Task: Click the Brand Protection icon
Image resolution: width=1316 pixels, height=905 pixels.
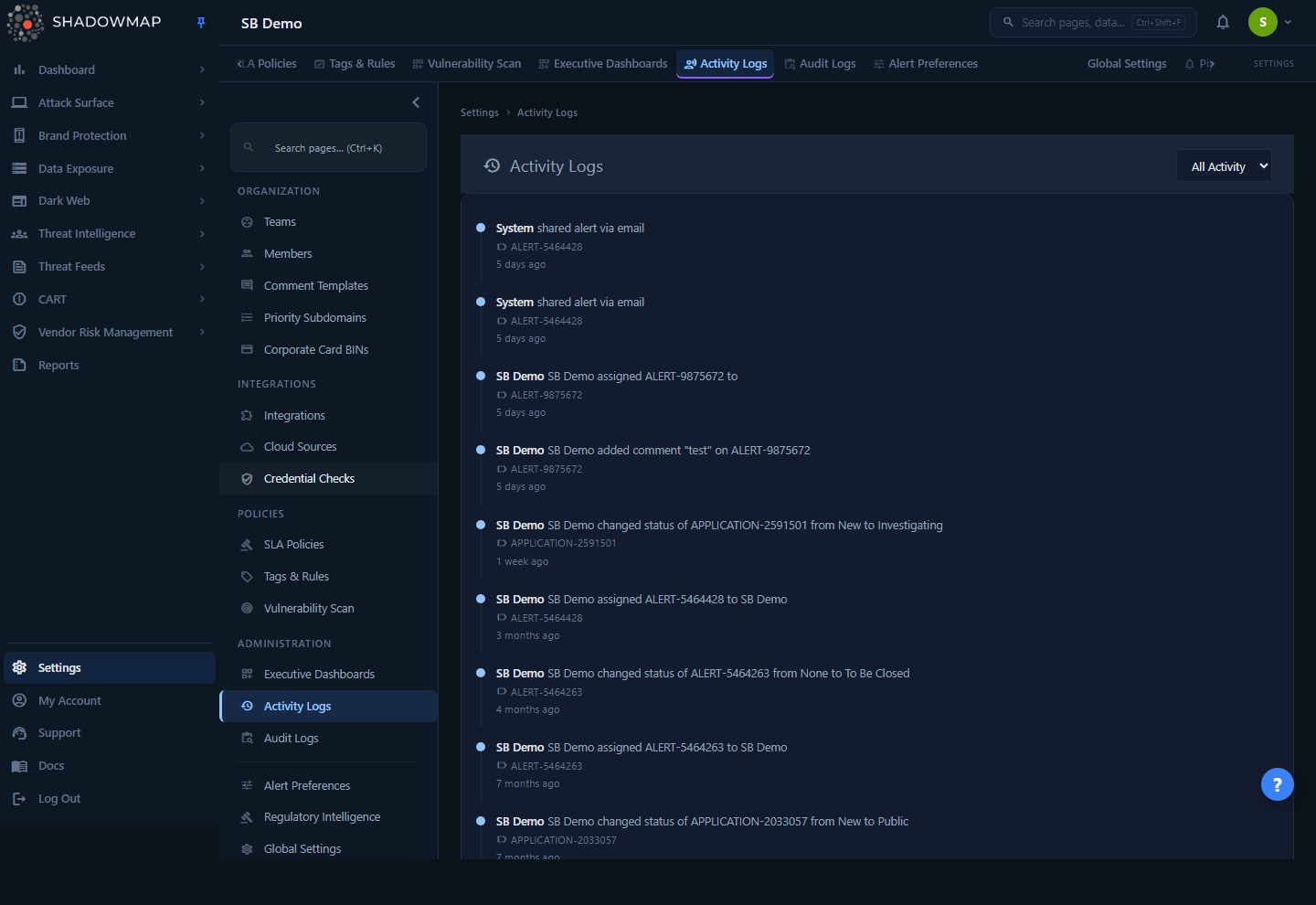Action: [x=19, y=135]
